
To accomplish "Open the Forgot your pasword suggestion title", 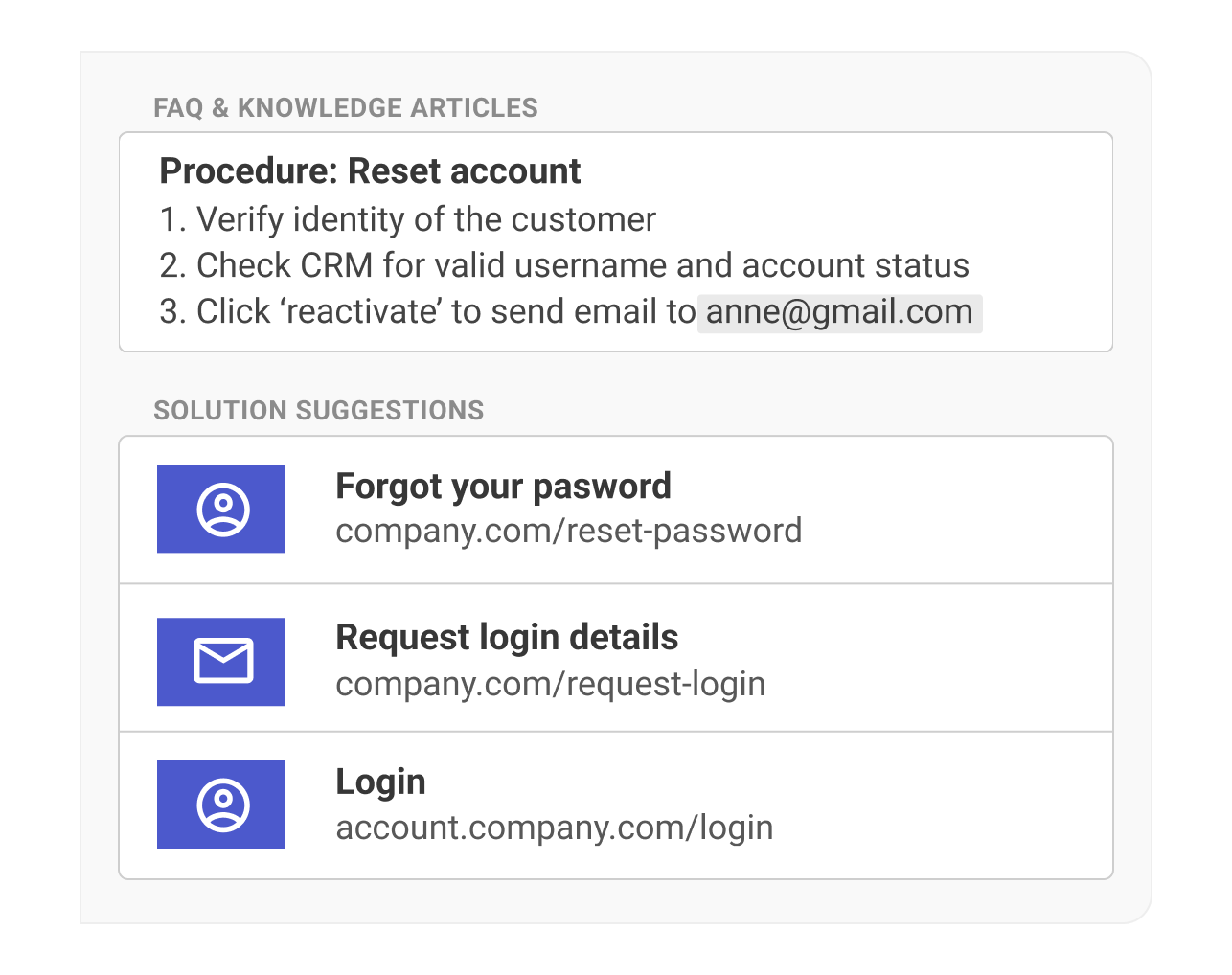I will point(503,487).
